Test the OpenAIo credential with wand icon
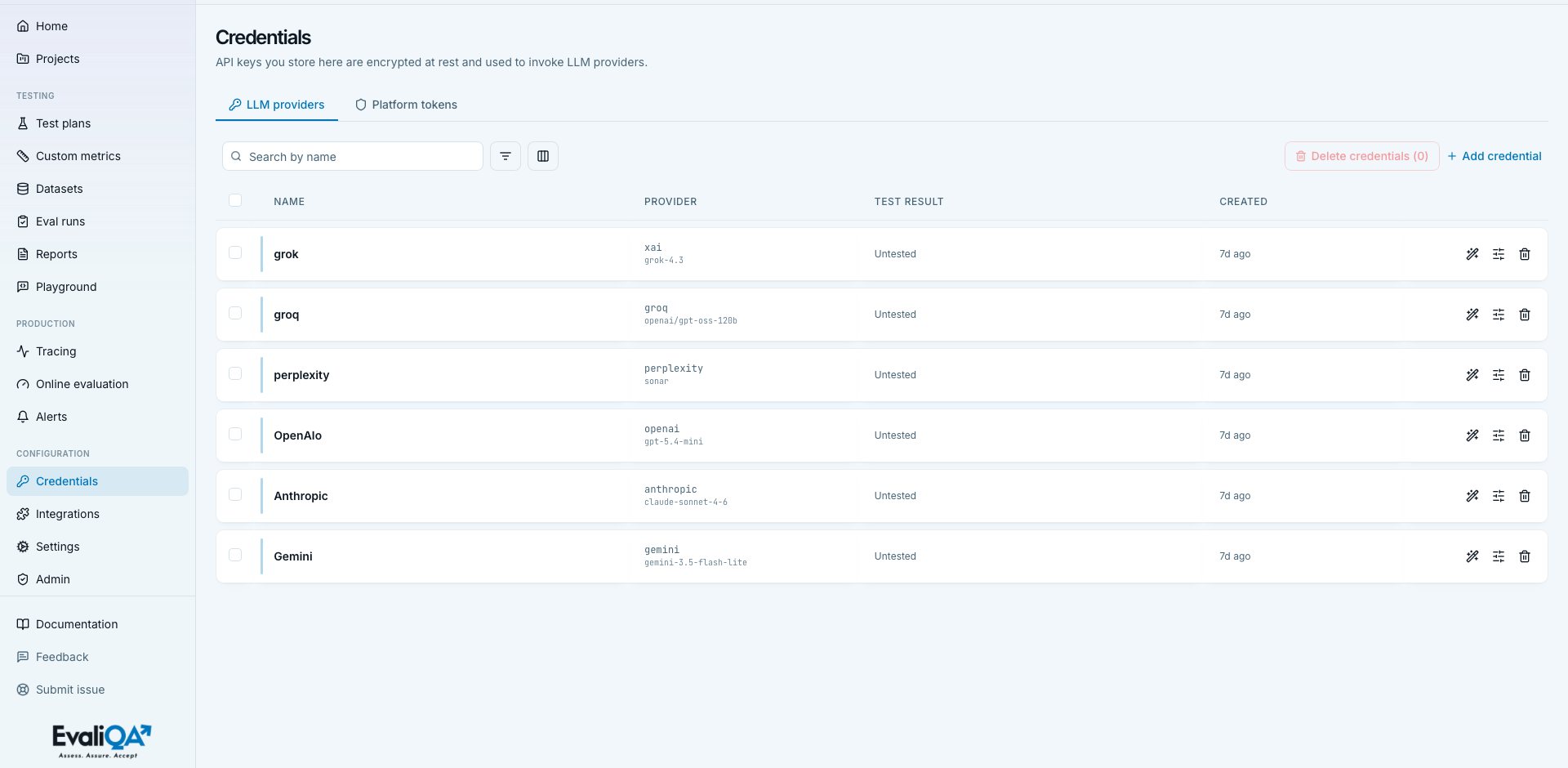Viewport: 1568px width, 768px height. [x=1472, y=435]
